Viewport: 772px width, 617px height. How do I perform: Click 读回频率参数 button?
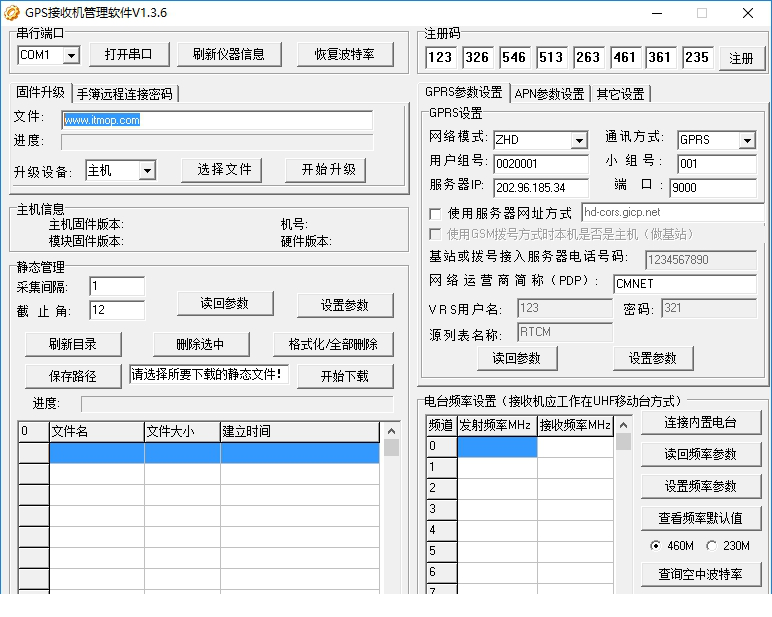[701, 454]
